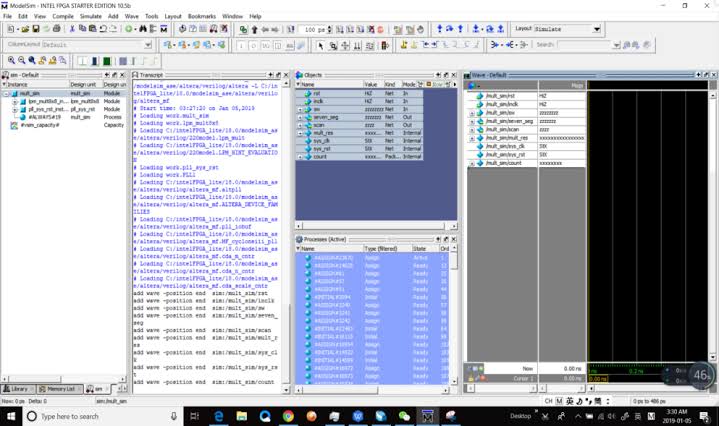Click the 0.00 ns cursor marker in Wave
The image size is (719, 426).
[x=597, y=379]
